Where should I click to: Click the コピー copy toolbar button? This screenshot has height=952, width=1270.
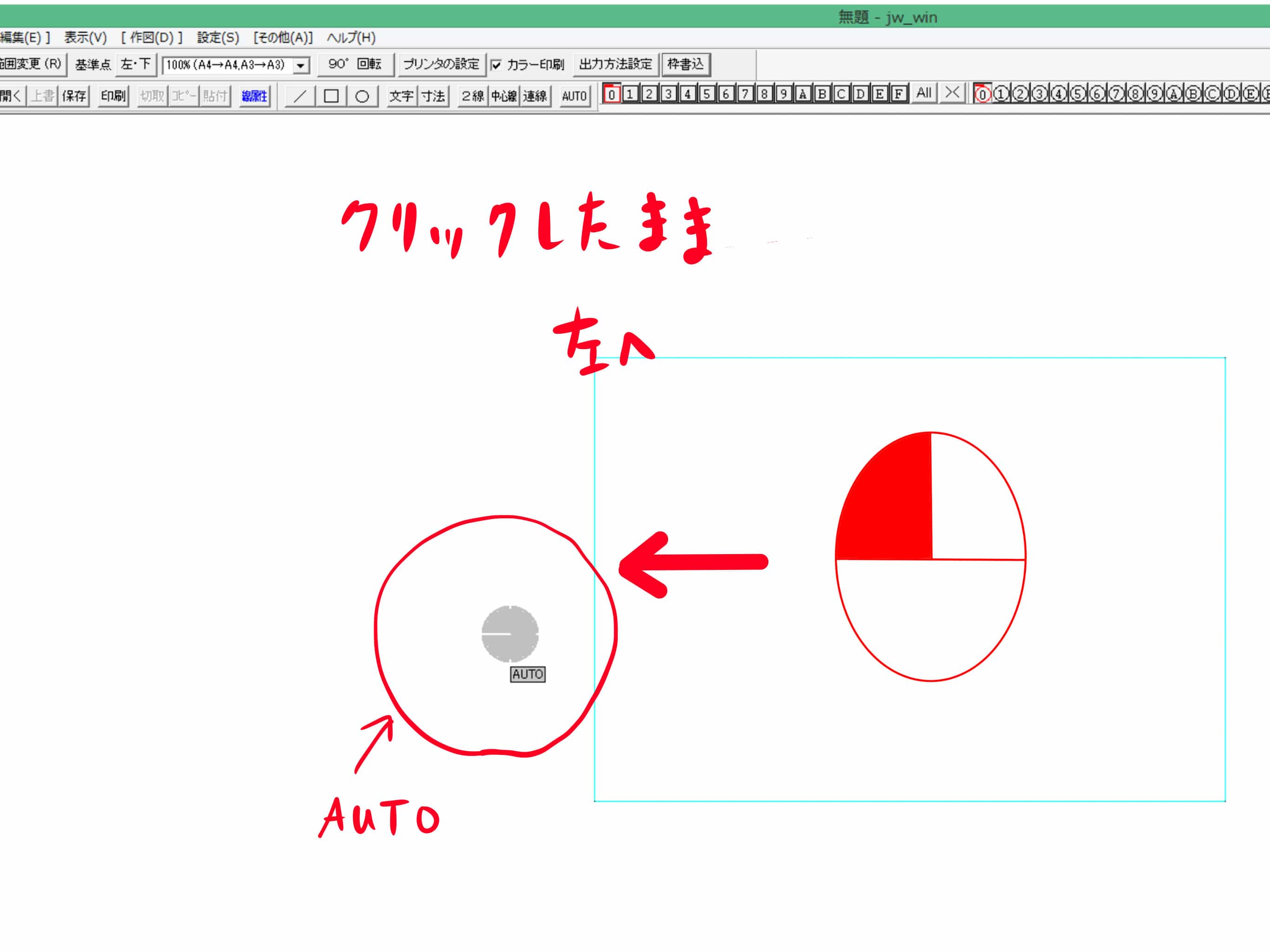[184, 96]
